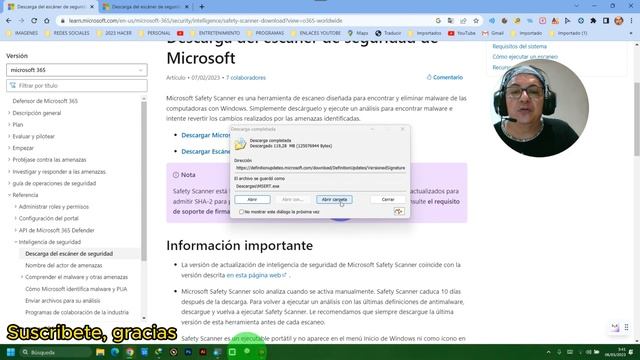Open File Explorer in taskbar

(x=100, y=352)
